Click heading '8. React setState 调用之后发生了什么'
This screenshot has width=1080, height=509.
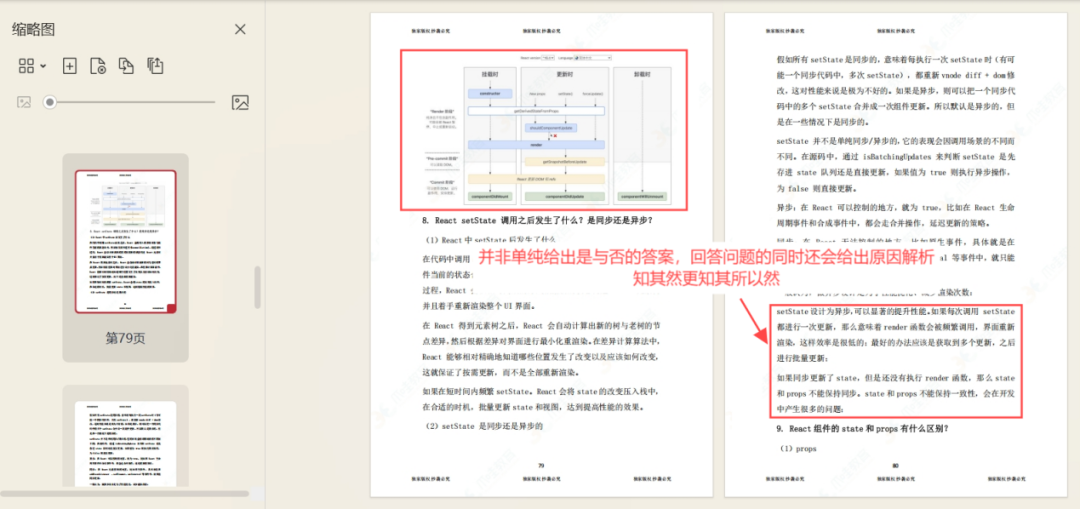click(x=537, y=221)
